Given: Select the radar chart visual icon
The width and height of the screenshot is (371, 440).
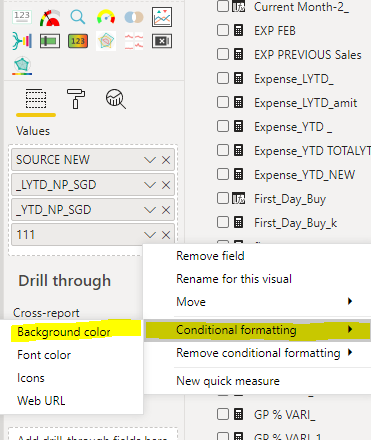Looking at the screenshot, I should pos(106,41).
